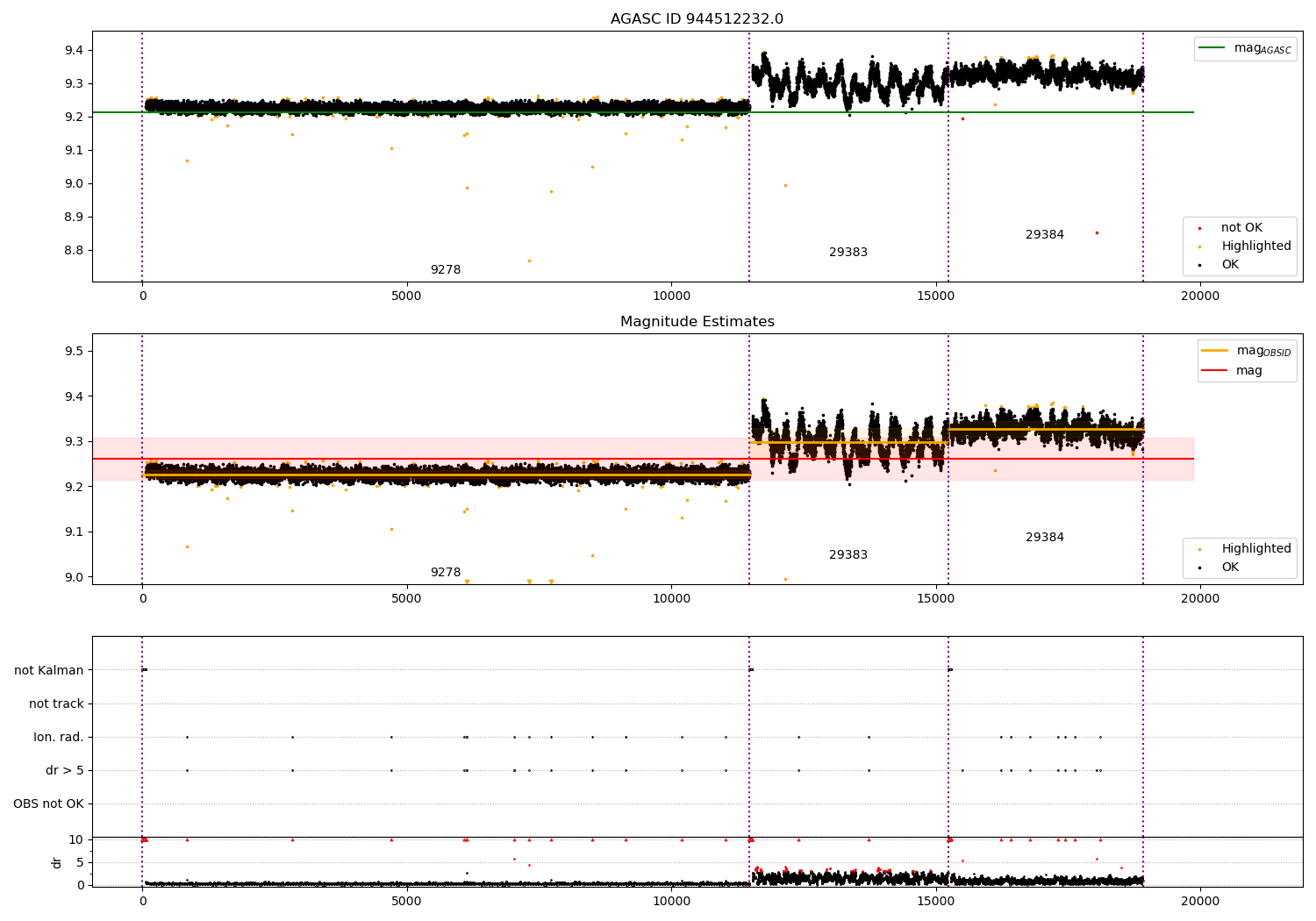This screenshot has width=1316, height=921.
Task: Click the 'mag AGASC' legend entry
Action: [x=1245, y=48]
